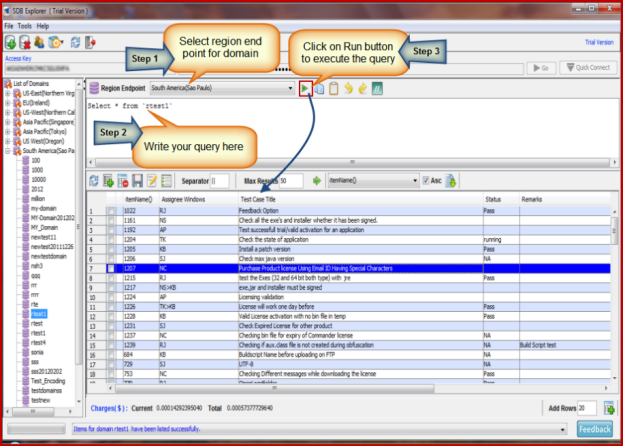This screenshot has width=623, height=446.
Task: Click the Trial Version link
Action: tap(599, 42)
